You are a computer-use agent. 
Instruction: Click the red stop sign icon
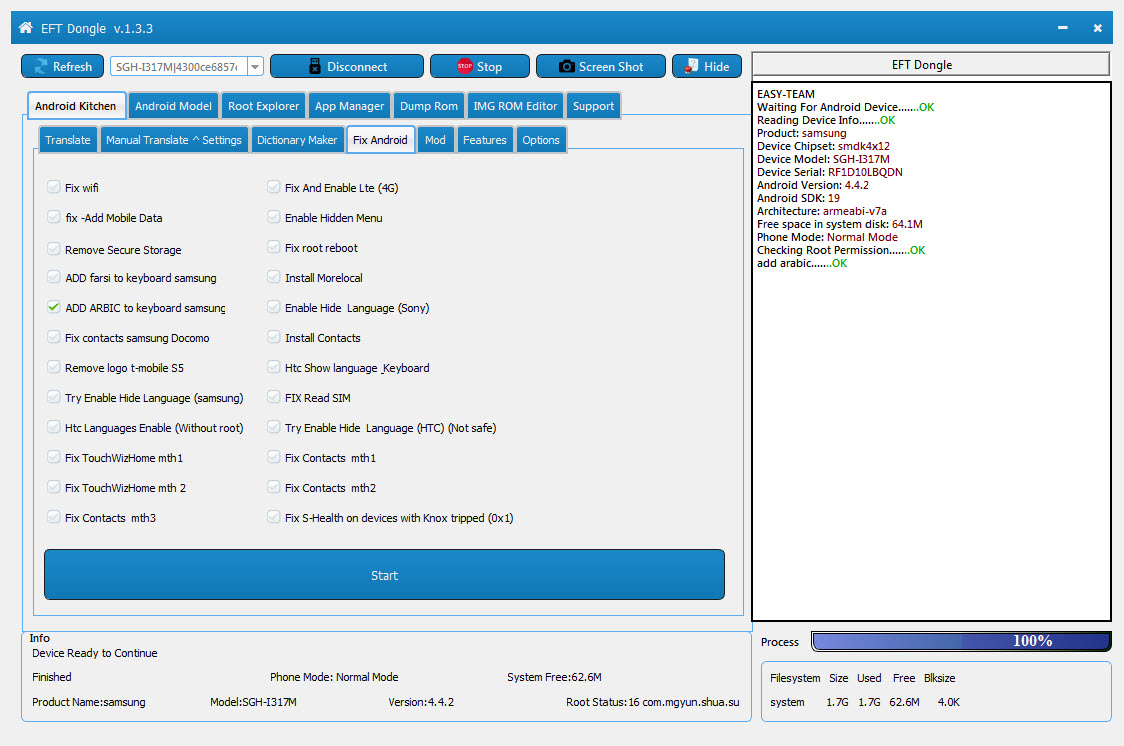point(465,66)
